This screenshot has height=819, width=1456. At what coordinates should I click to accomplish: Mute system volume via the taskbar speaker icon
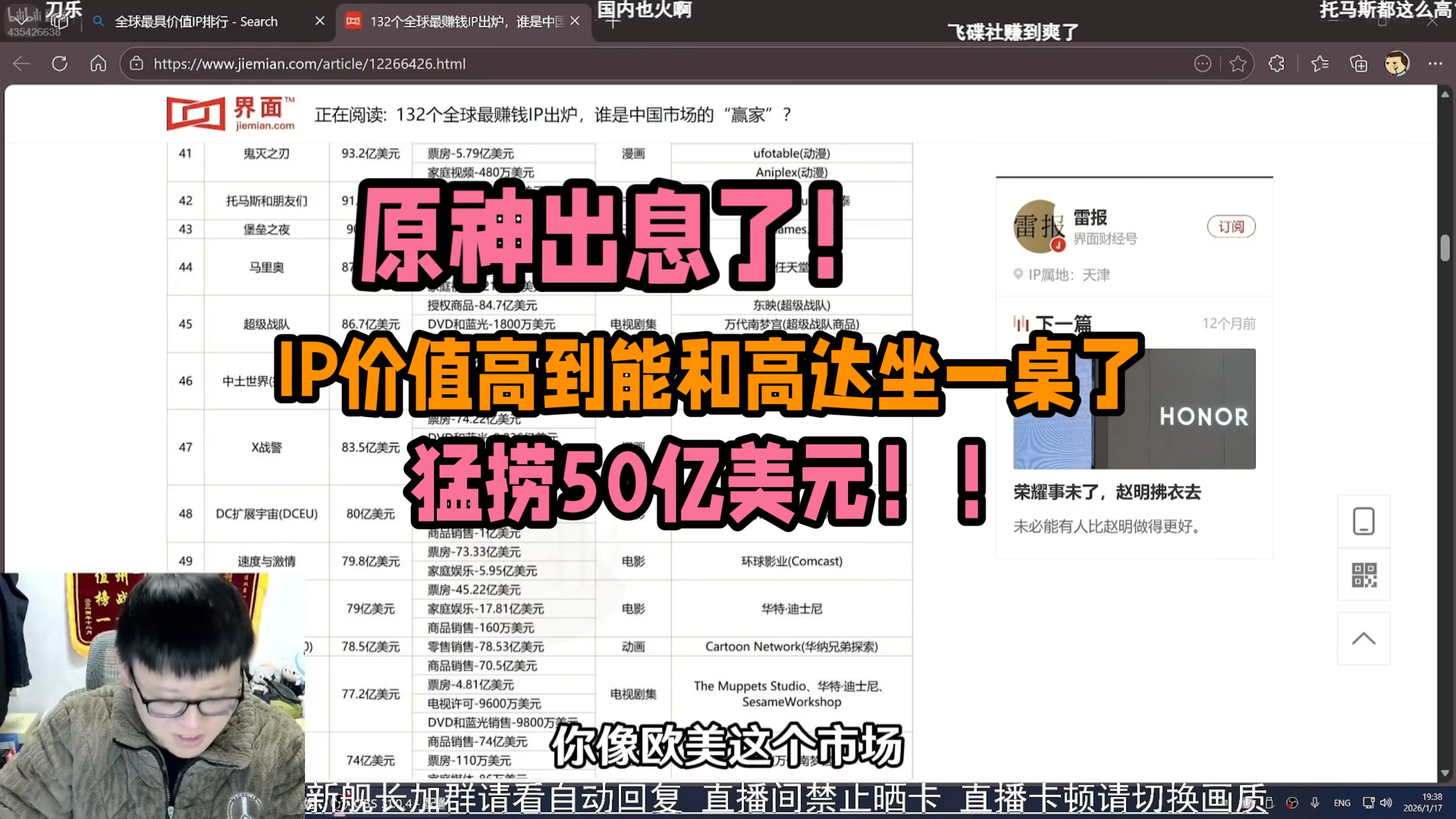[x=1385, y=803]
